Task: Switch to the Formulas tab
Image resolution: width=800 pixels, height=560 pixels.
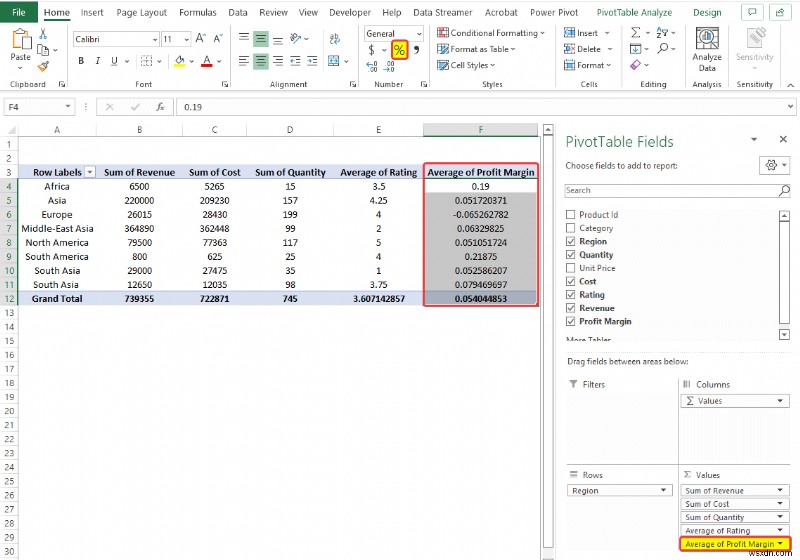Action: (197, 12)
